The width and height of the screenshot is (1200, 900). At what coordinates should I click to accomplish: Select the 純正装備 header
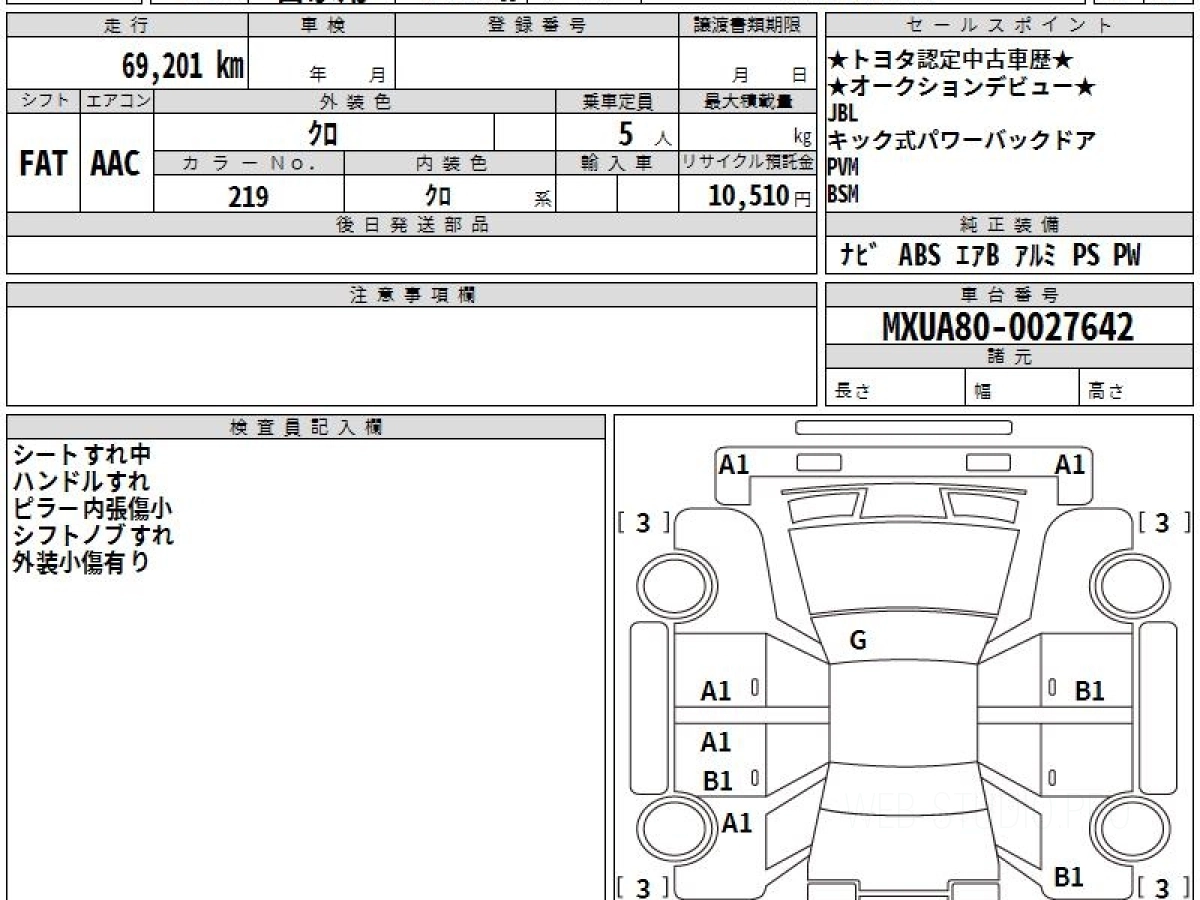click(1009, 225)
